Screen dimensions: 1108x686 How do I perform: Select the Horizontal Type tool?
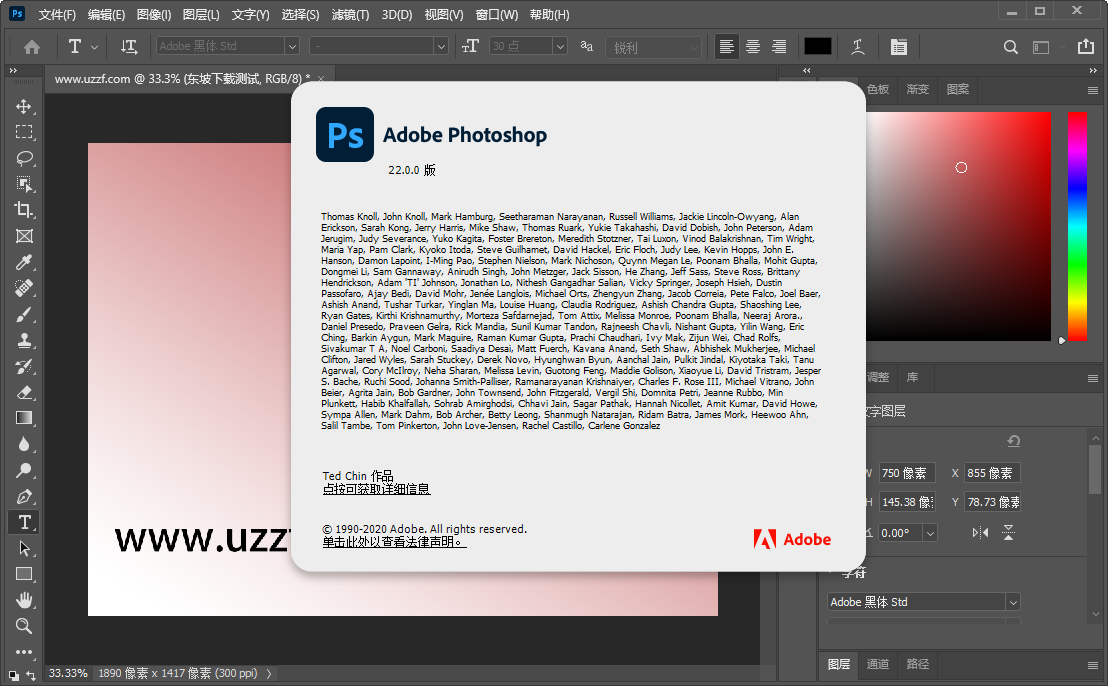(x=24, y=522)
